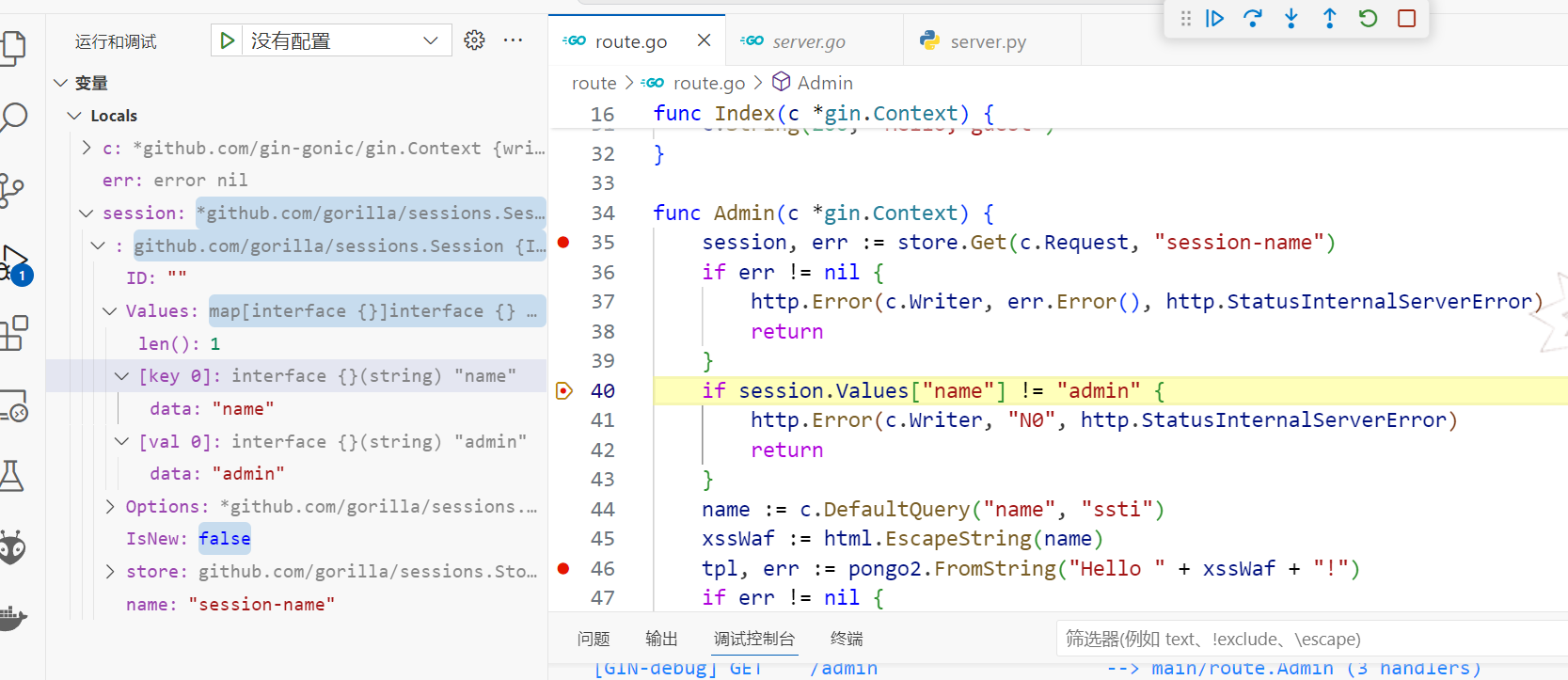Switch to the server.go editor tab
Image resolution: width=1568 pixels, height=680 pixels.
(x=808, y=41)
